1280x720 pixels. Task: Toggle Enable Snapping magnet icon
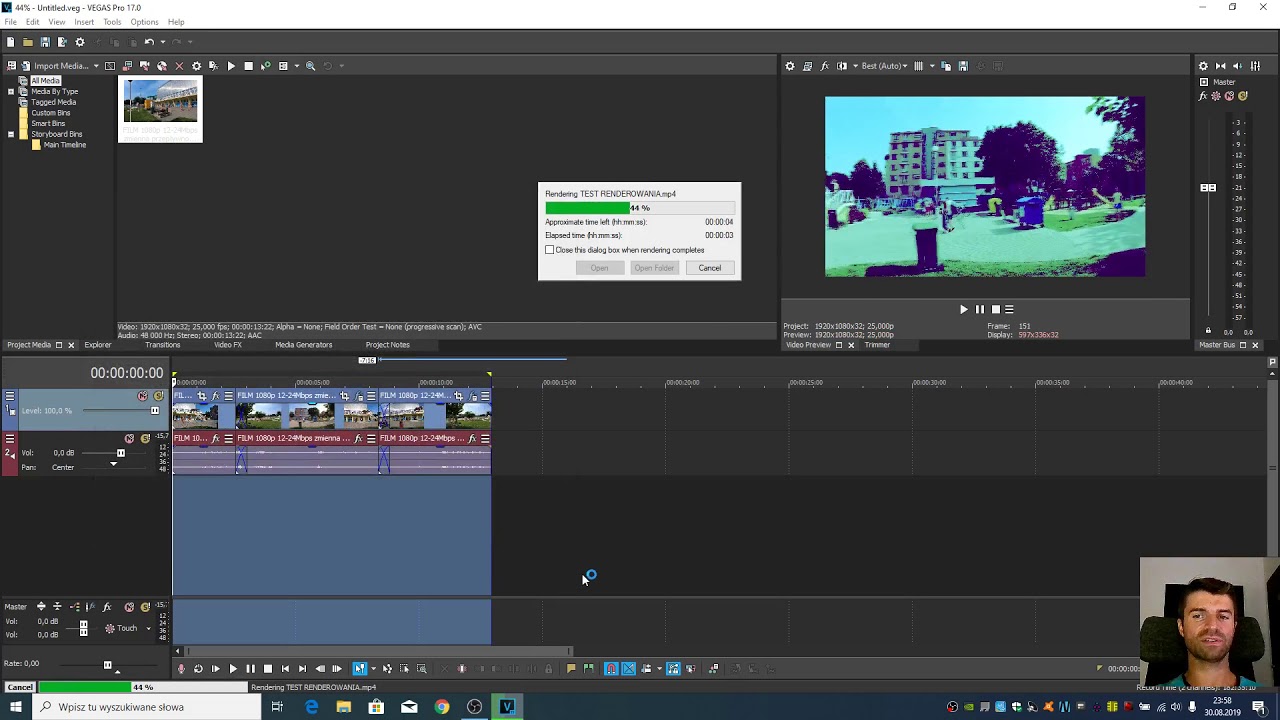click(611, 669)
